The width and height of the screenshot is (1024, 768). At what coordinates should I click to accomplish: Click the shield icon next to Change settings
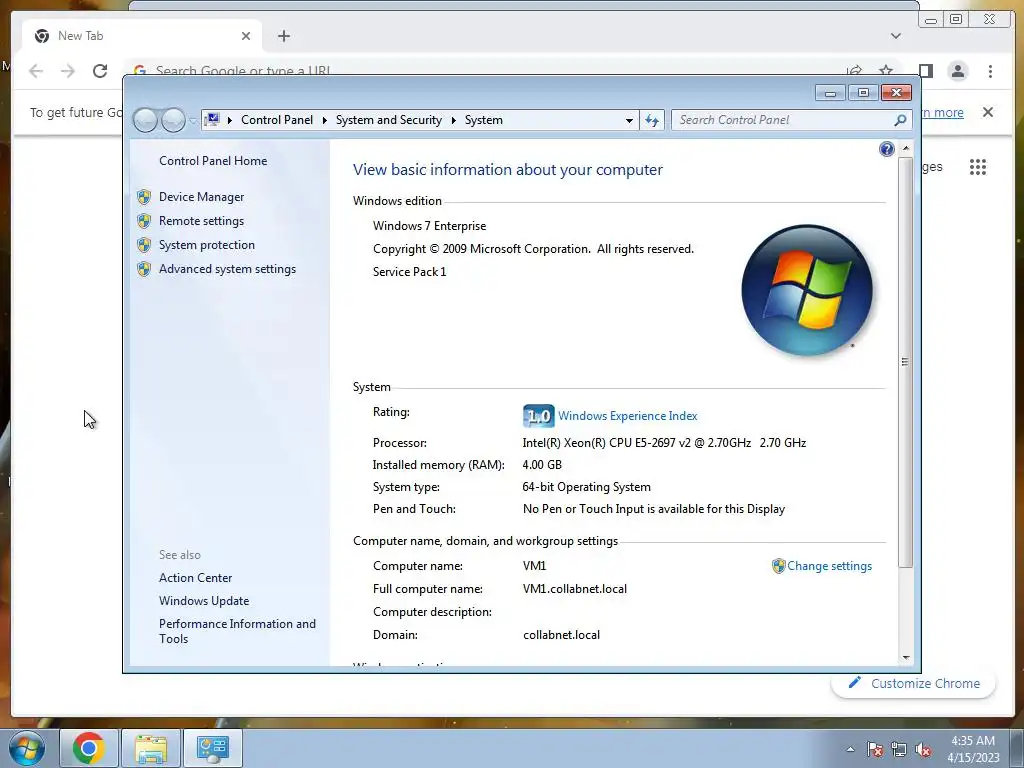pyautogui.click(x=778, y=566)
